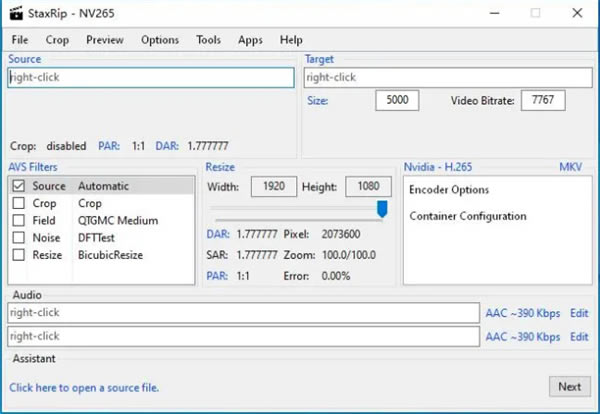The width and height of the screenshot is (600, 414).
Task: Open the File menu
Action: pos(20,40)
